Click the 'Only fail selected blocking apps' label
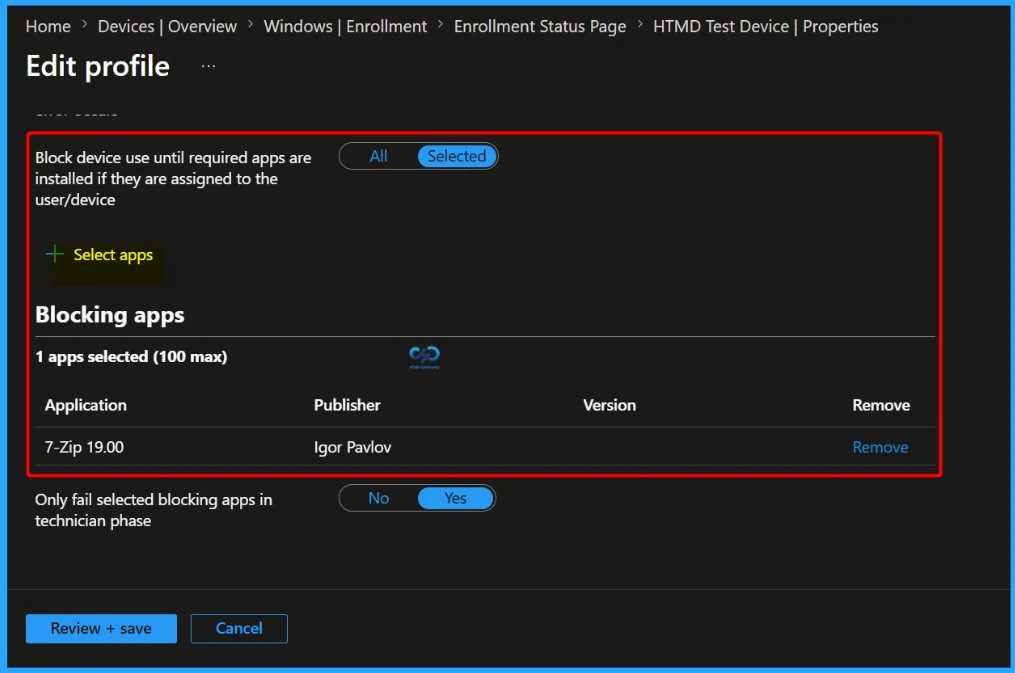Screen dimensions: 1015x673 [153, 510]
